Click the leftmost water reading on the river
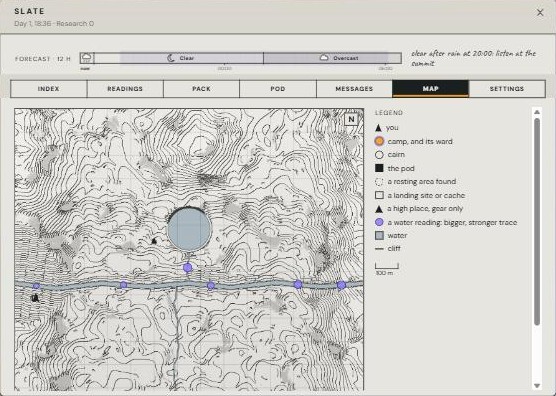Screen dimensions: 556x396 [36, 286]
